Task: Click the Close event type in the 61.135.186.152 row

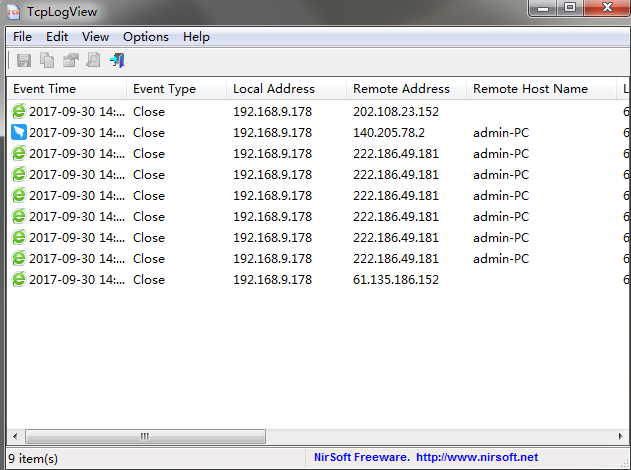Action: [149, 279]
